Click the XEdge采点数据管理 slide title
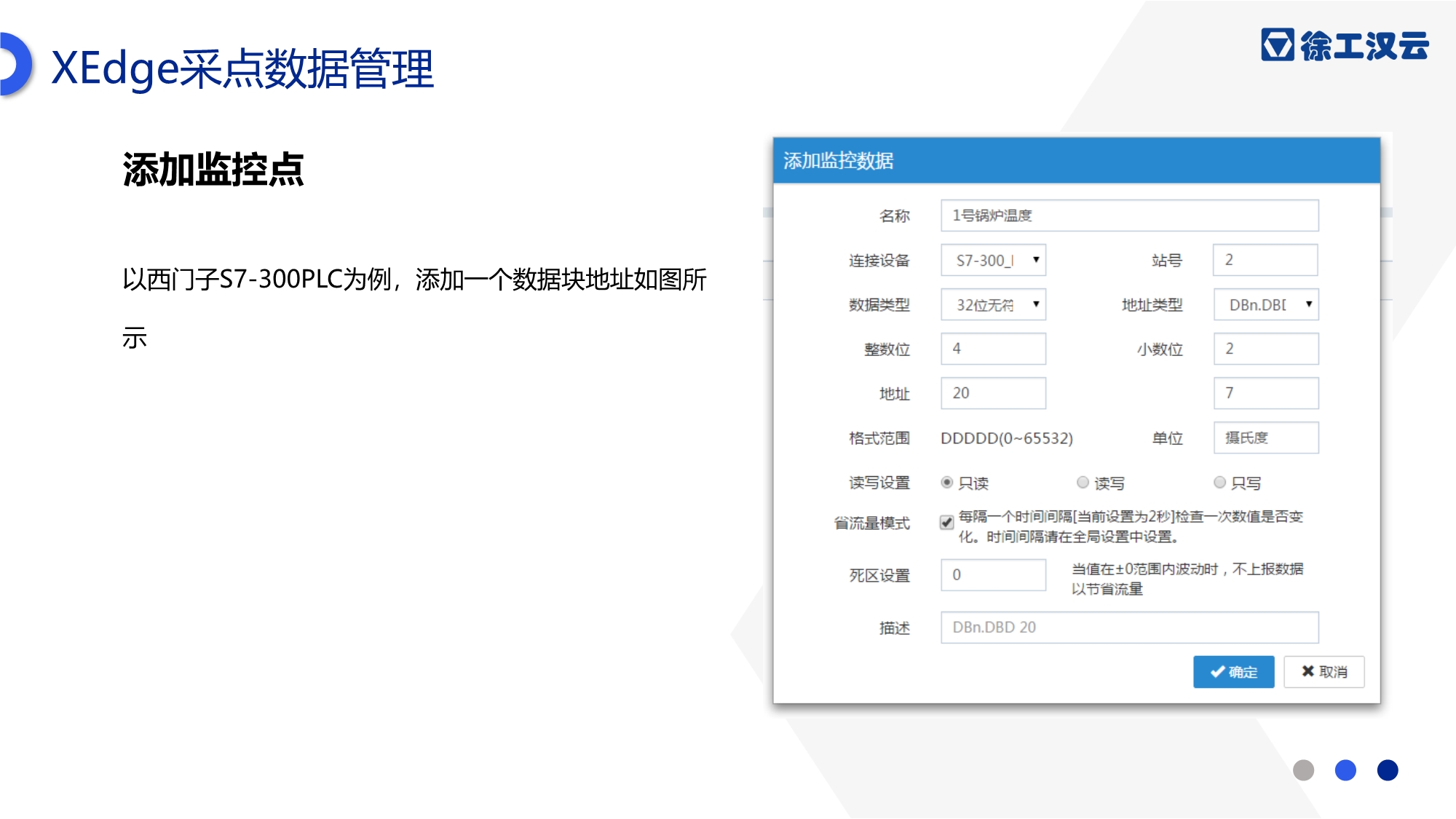The height and width of the screenshot is (819, 1456). coord(242,68)
